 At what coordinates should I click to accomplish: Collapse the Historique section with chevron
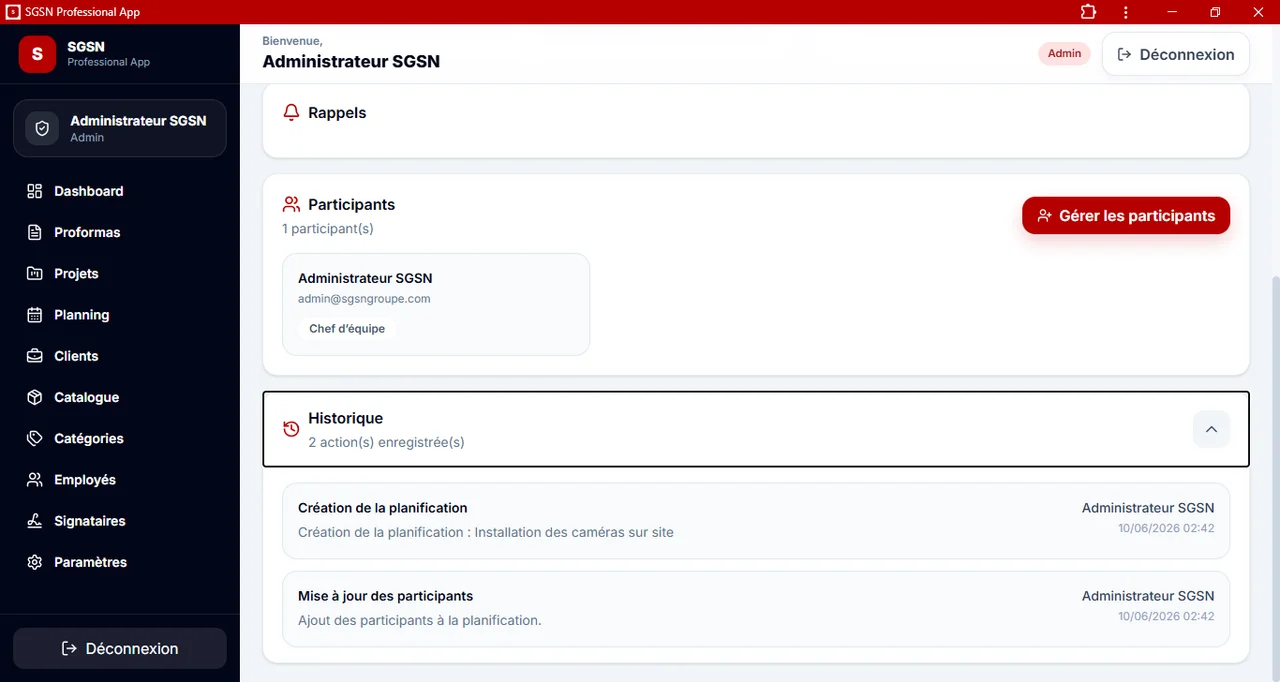point(1211,429)
